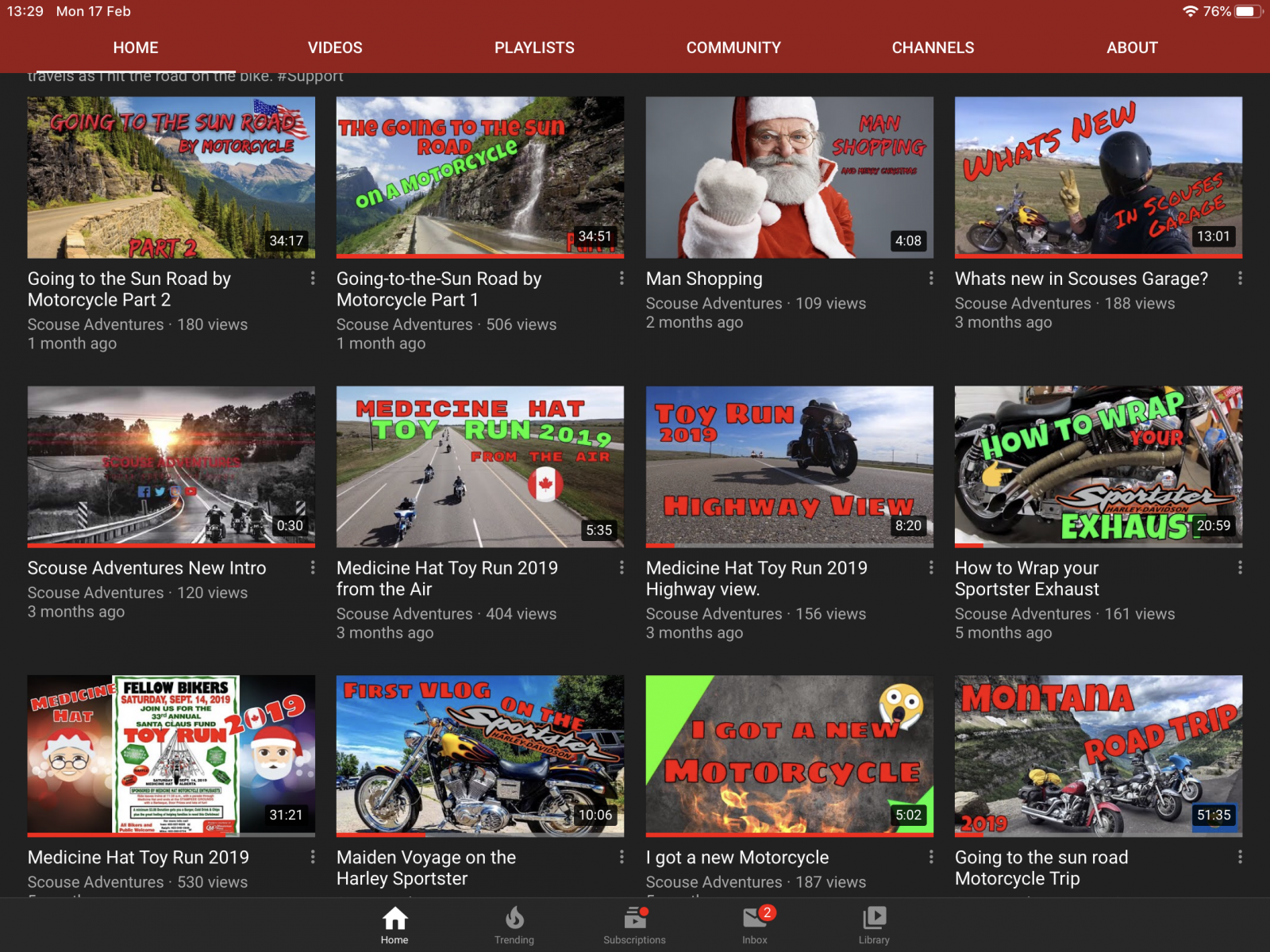
Task: Open options for Going-to-the-Sun Road Part 1
Action: 622,278
